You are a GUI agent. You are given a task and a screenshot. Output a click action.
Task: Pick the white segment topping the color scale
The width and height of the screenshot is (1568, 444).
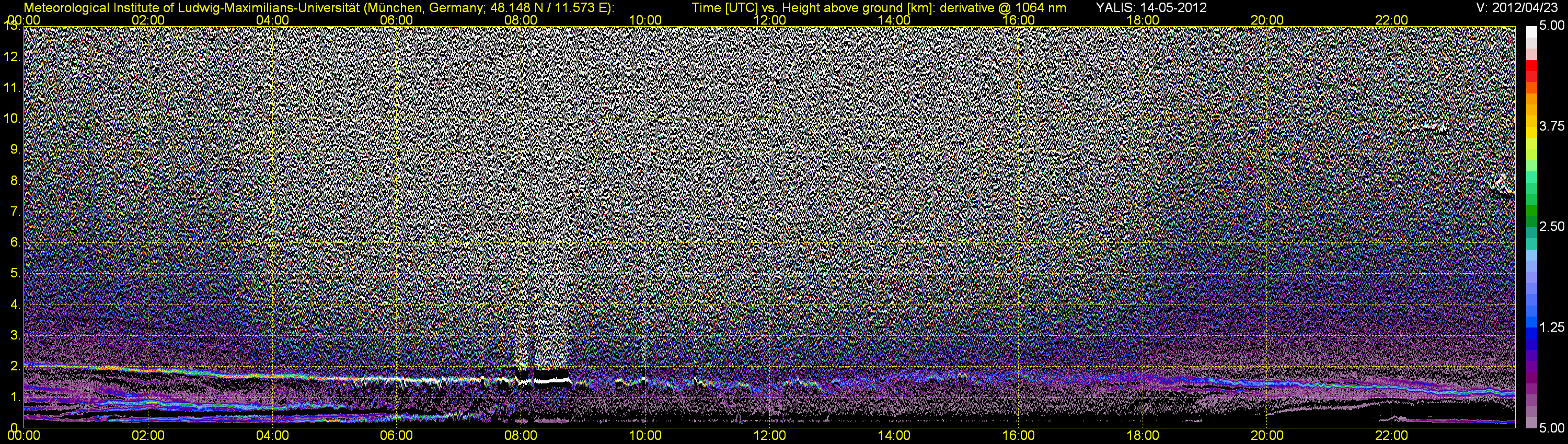[1531, 32]
